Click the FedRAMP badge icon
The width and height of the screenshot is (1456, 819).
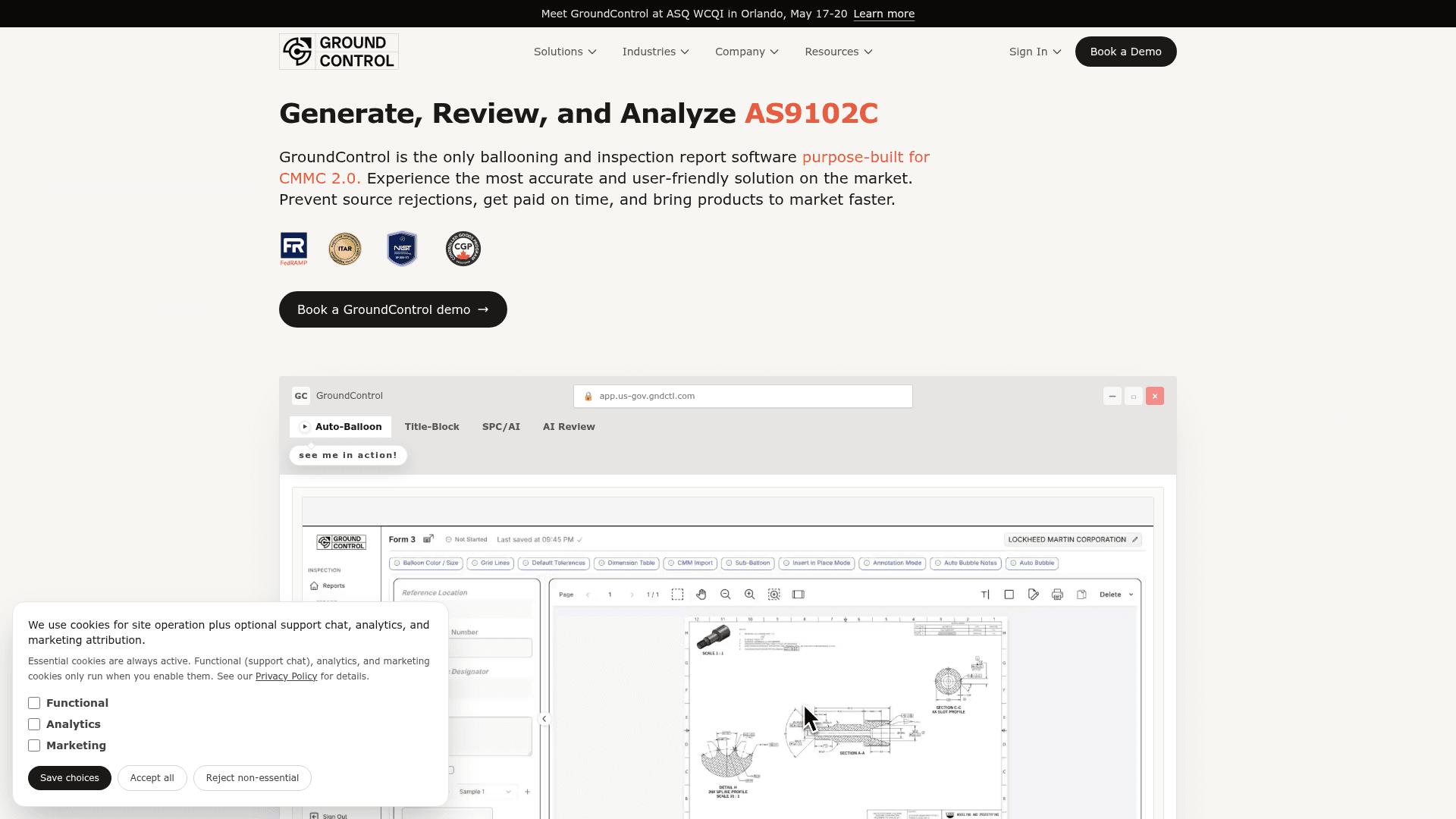coord(293,249)
